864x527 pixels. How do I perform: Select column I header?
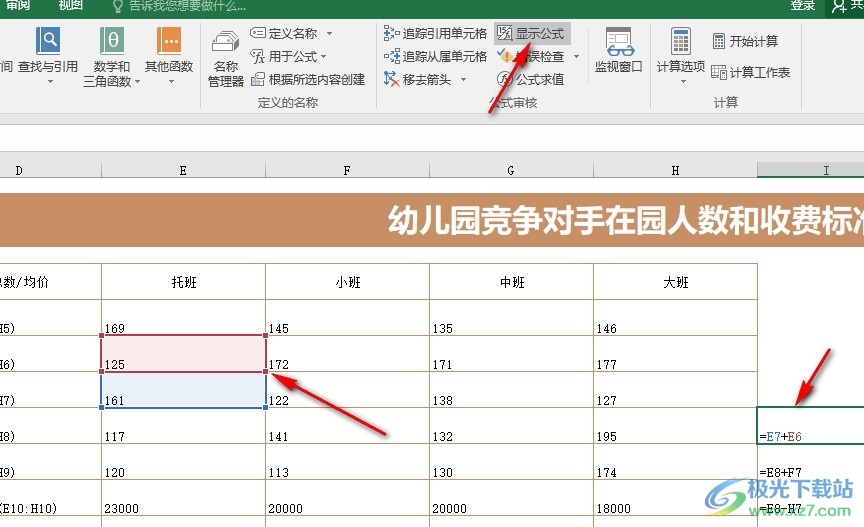[811, 170]
